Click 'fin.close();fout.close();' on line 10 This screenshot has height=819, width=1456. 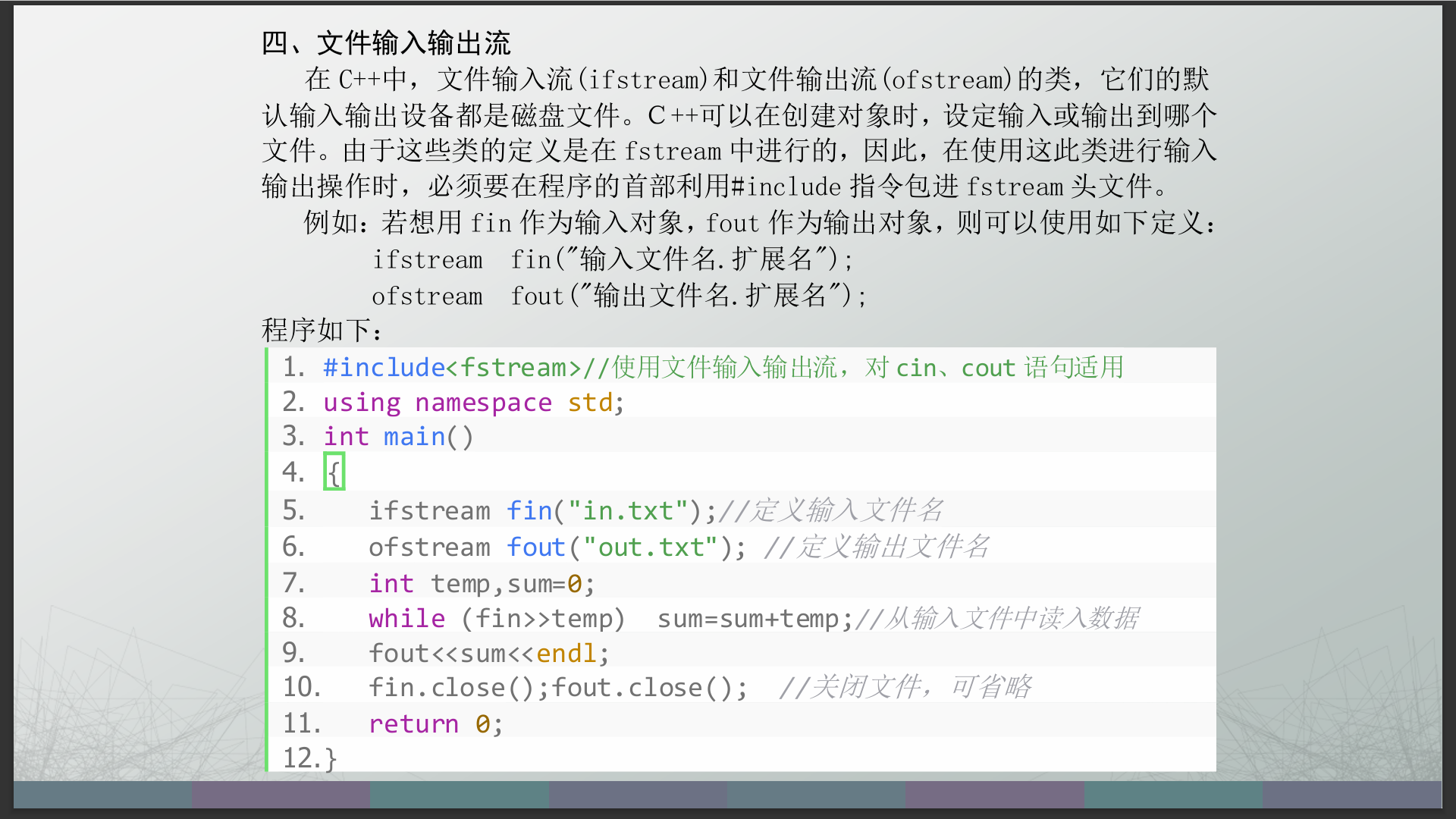tap(557, 688)
